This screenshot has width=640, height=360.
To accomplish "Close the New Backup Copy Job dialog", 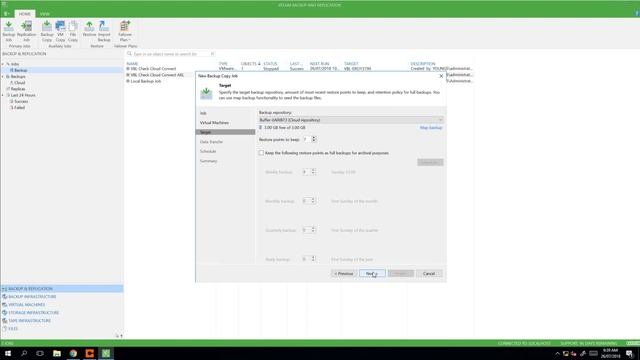I will pos(441,76).
